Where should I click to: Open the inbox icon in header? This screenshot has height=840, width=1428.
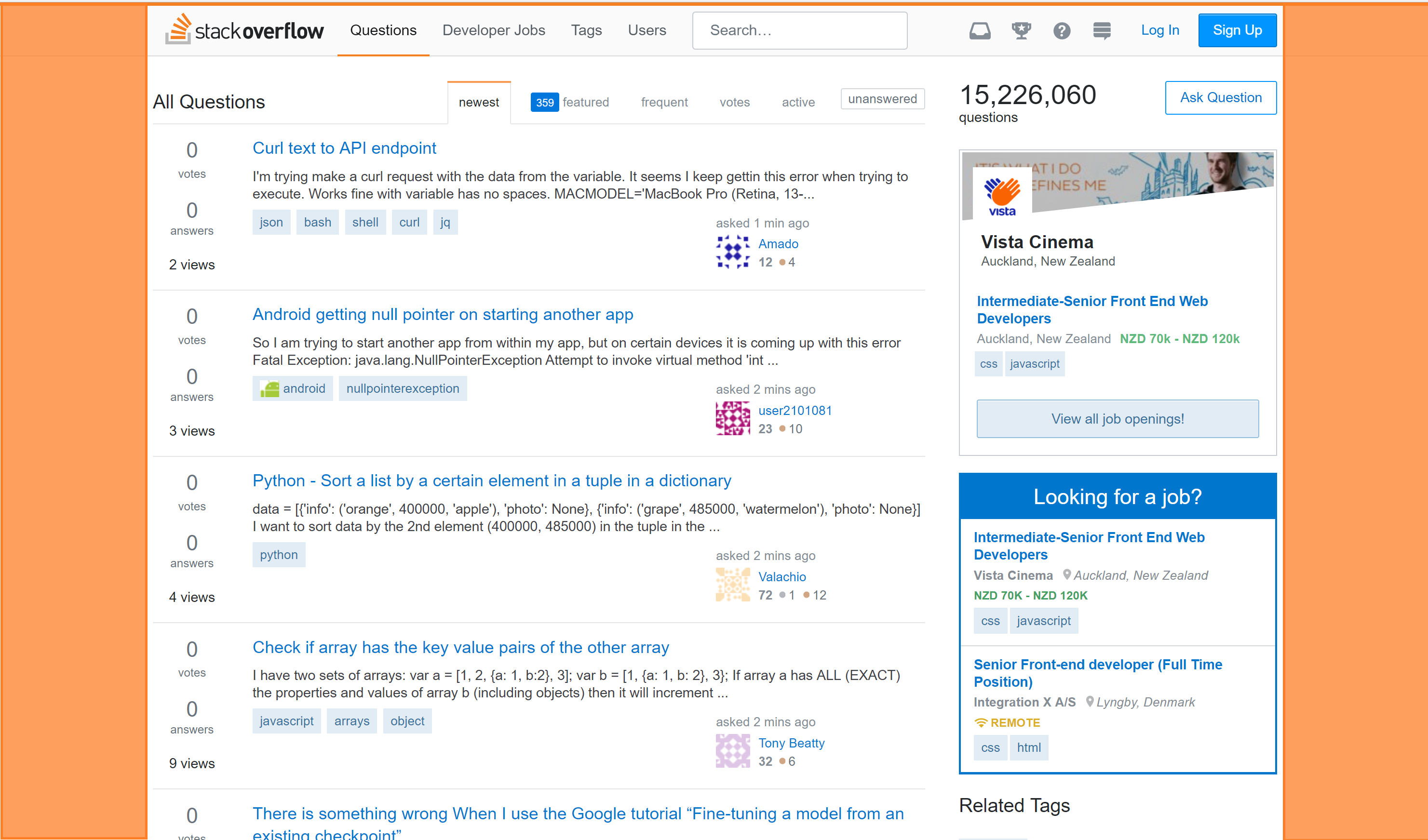click(979, 30)
